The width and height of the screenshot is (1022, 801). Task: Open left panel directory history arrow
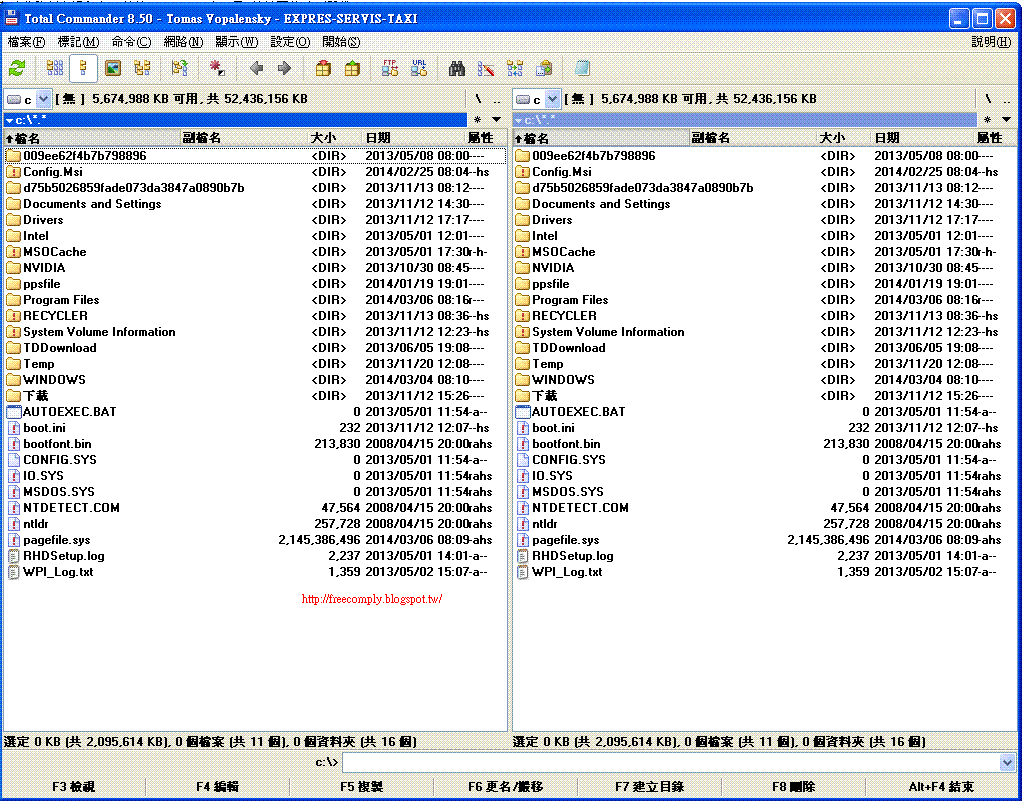click(497, 119)
